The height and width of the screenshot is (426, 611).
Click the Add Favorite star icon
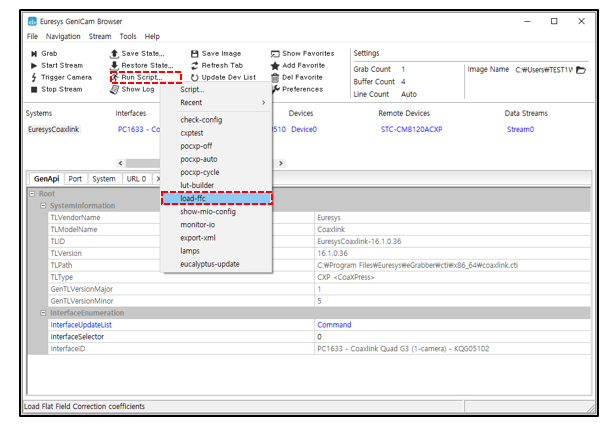tap(275, 65)
